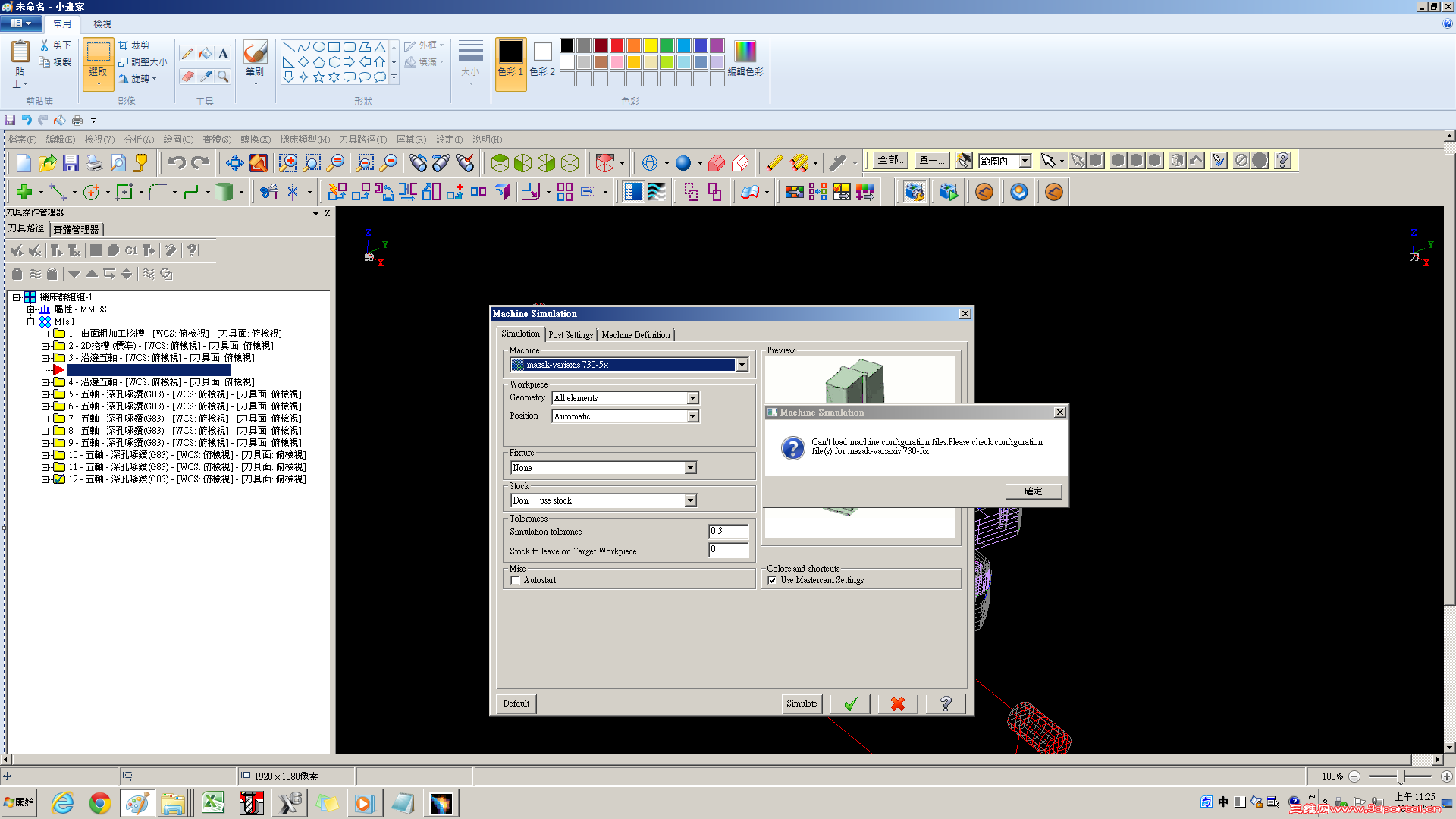Pick the red color swatch in Paint palette
This screenshot has height=819, width=1456.
[x=617, y=45]
